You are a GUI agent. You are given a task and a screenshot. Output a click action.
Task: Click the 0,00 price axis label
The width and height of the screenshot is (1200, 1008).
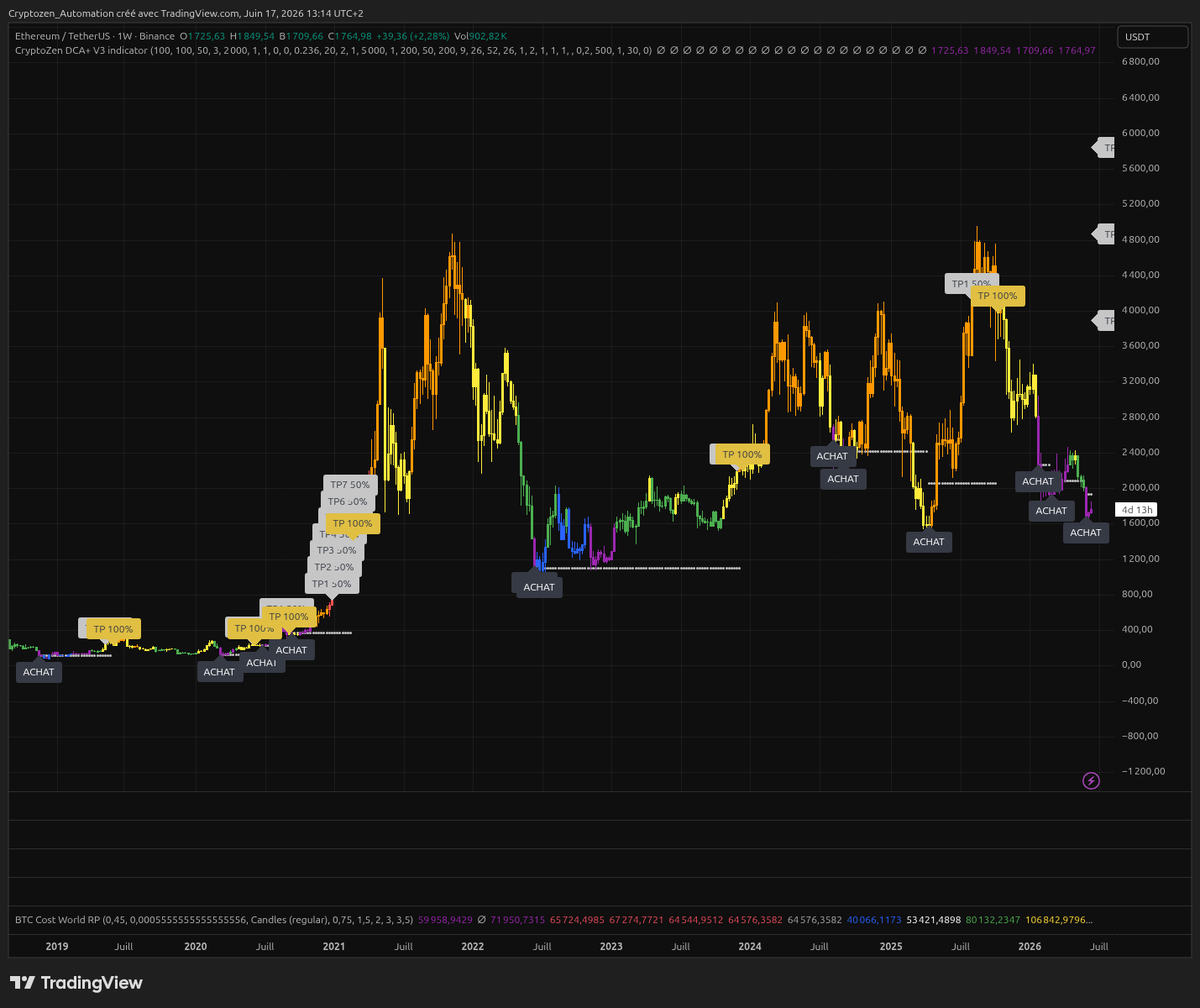point(1132,664)
